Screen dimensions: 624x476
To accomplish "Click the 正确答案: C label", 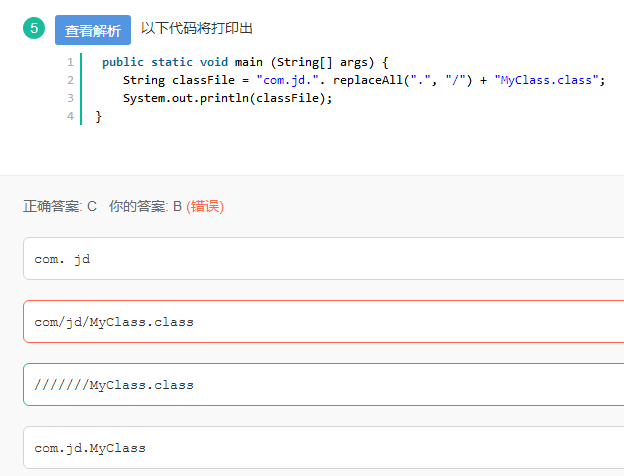I will [60, 207].
